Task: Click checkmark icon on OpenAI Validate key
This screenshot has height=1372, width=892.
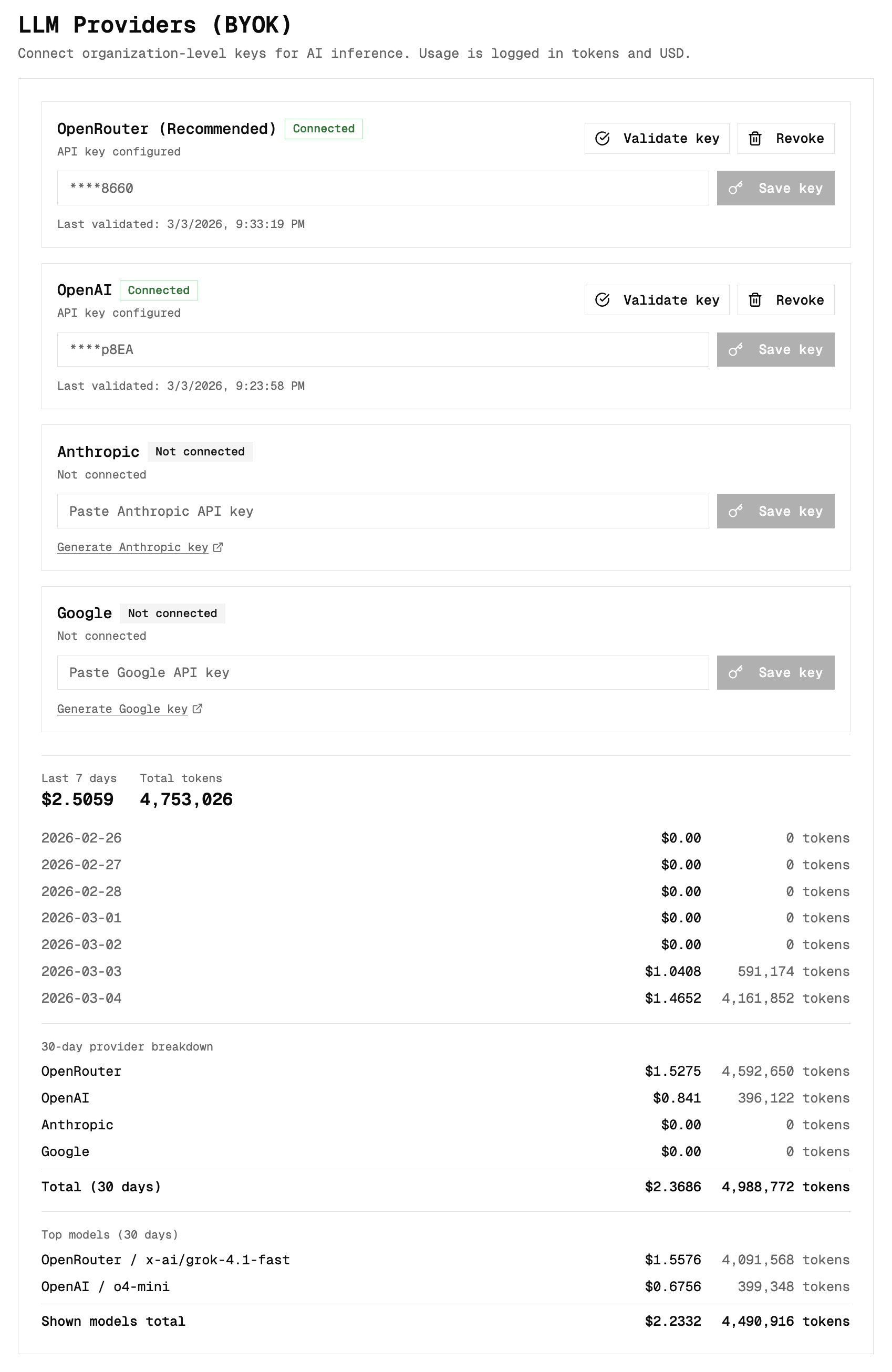Action: click(602, 300)
